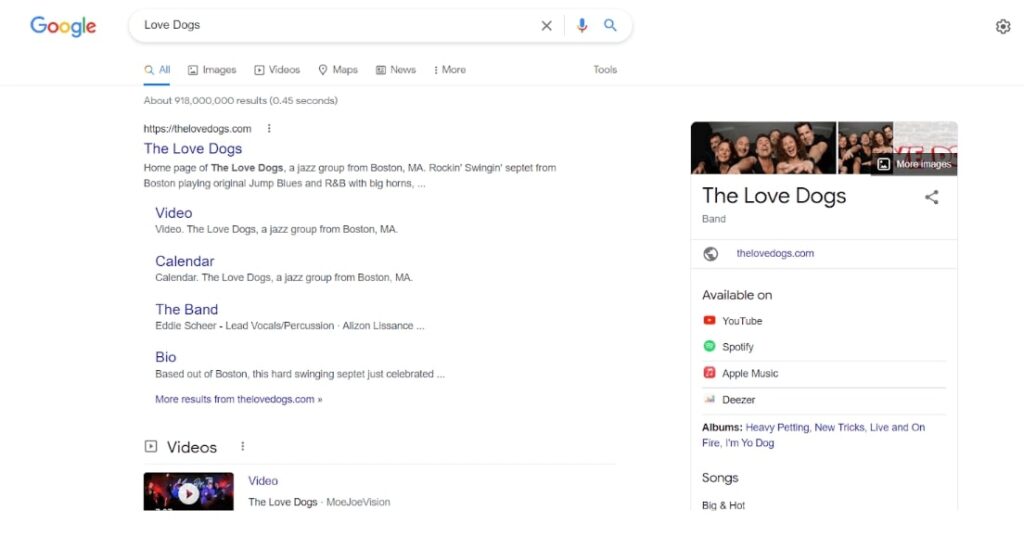
Task: Open the large band photo in knowledge panel
Action: point(763,148)
